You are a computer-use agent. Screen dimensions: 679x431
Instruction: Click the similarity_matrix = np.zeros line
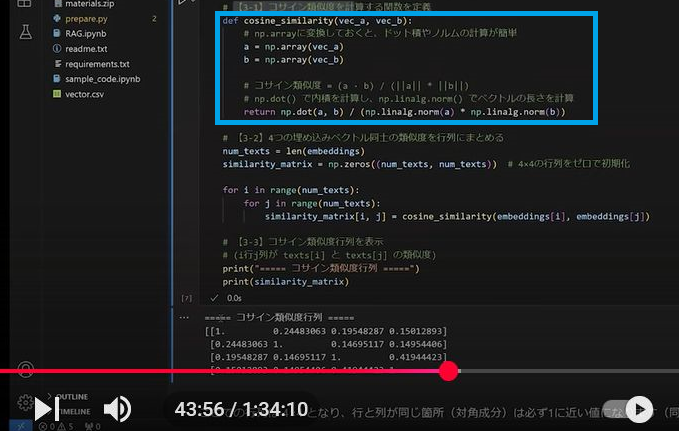[x=359, y=164]
